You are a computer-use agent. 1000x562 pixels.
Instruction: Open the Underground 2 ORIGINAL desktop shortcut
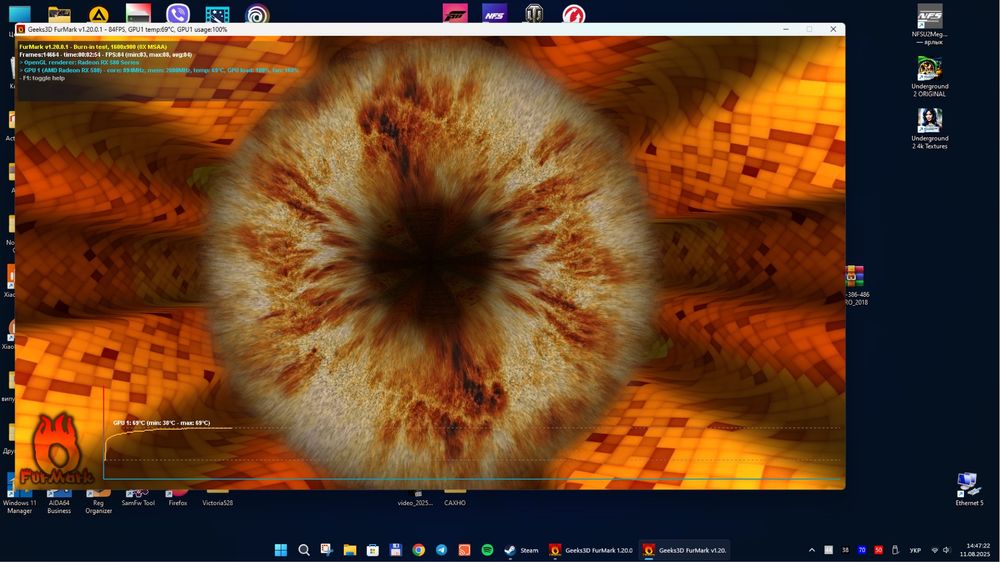click(x=929, y=77)
